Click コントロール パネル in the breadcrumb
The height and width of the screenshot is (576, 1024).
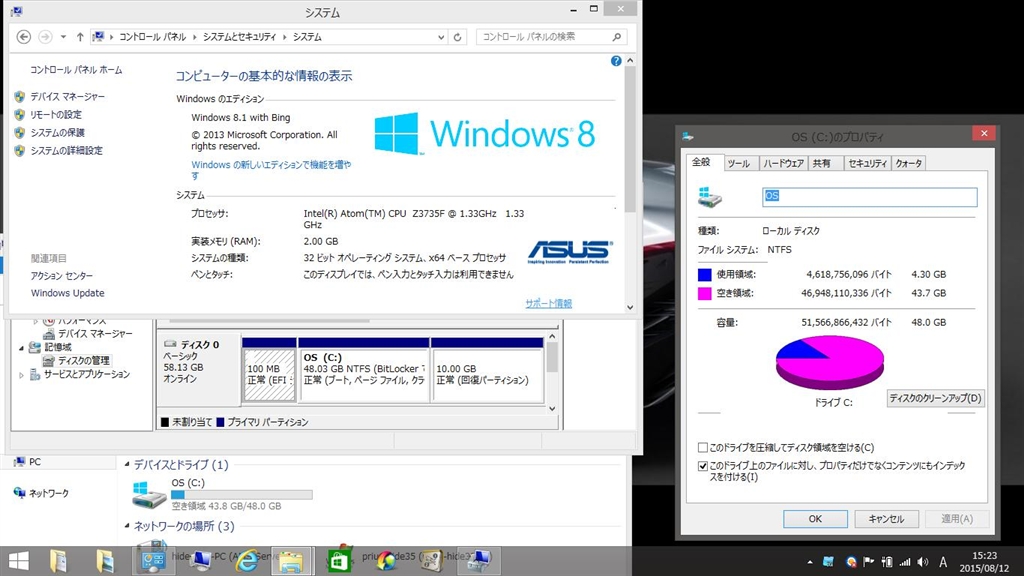pyautogui.click(x=152, y=37)
